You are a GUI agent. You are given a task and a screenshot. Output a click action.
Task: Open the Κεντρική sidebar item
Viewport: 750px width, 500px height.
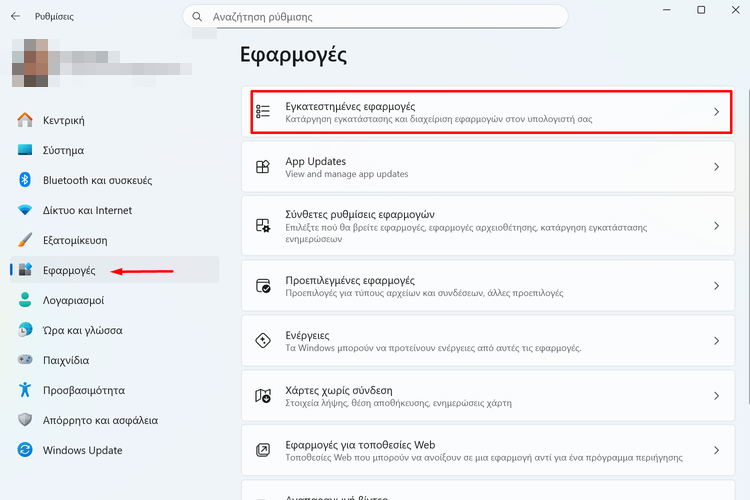(x=63, y=120)
